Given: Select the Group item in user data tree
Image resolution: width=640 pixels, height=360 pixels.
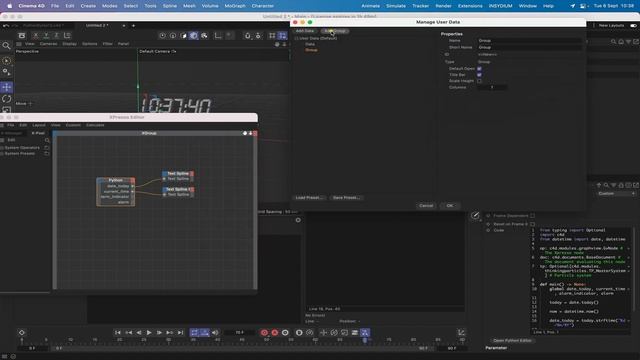Looking at the screenshot, I should (x=311, y=50).
